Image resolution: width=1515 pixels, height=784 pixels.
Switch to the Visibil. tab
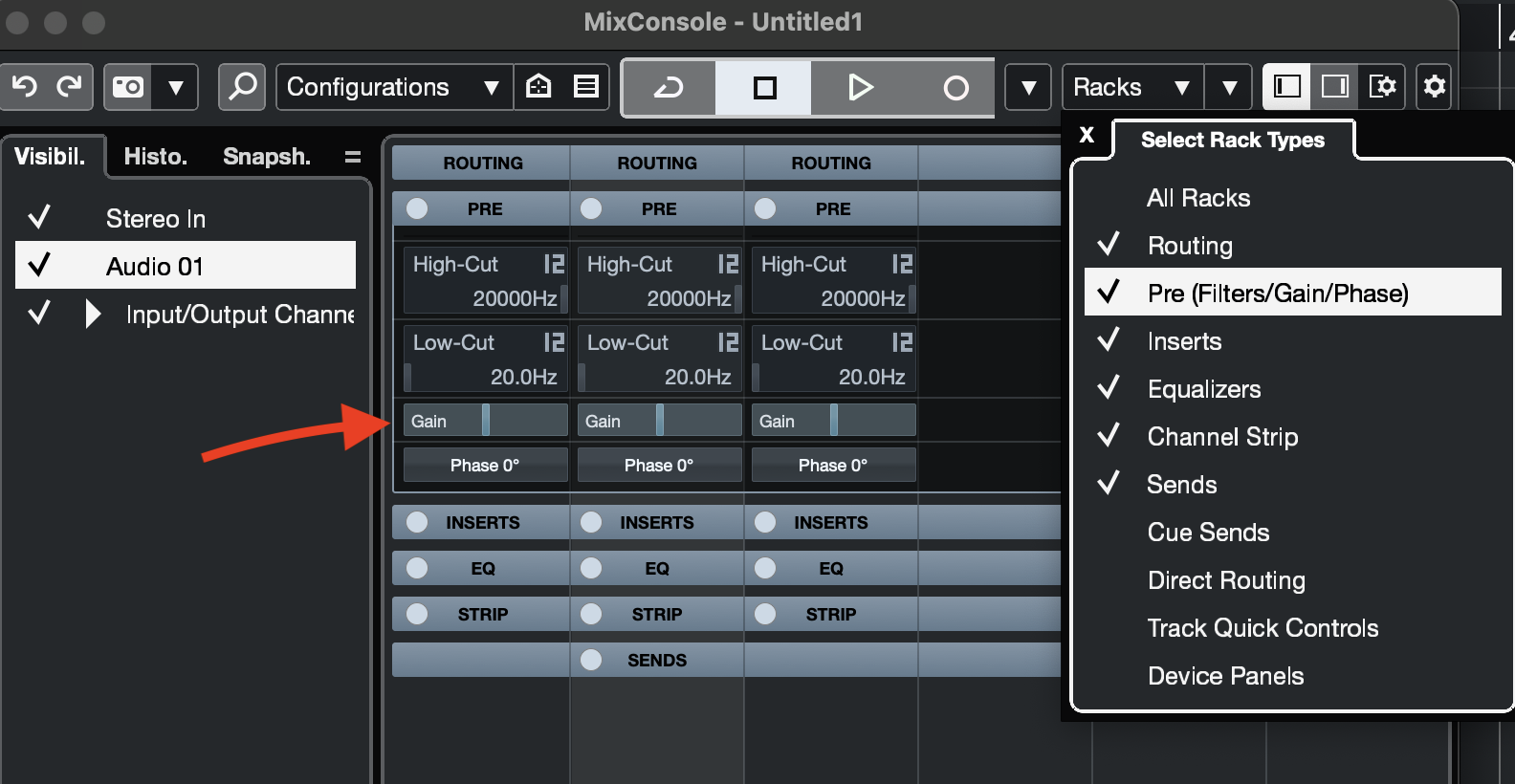[50, 157]
